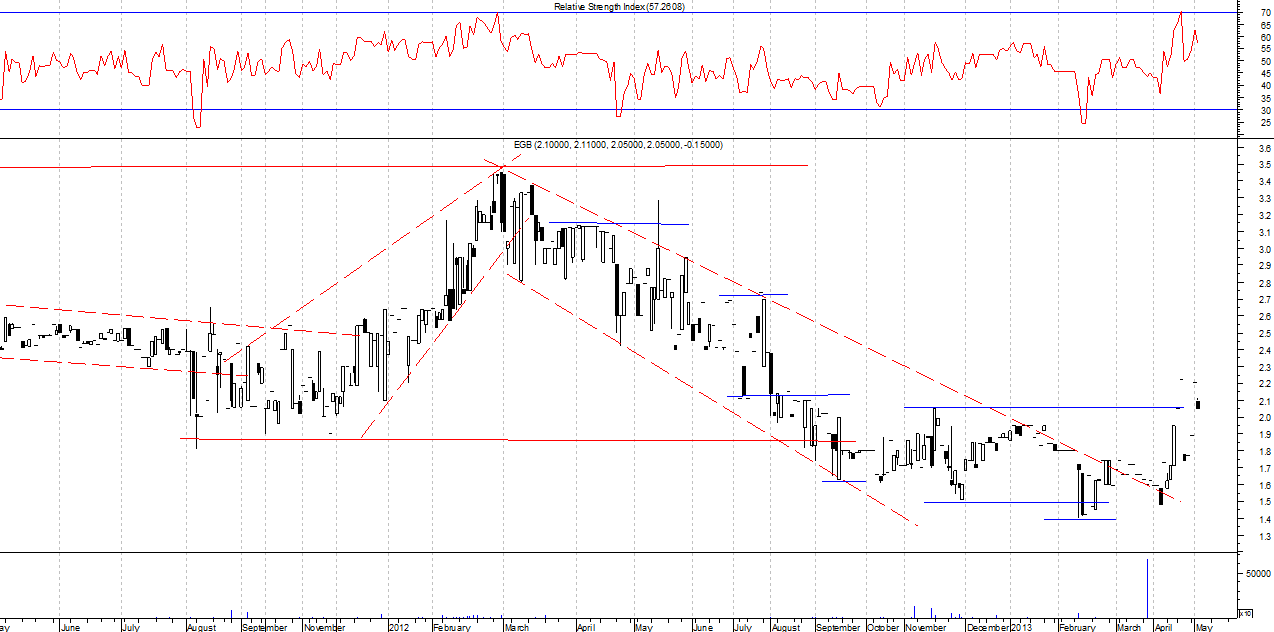
Task: Click the October label on the time axis
Action: (884, 628)
